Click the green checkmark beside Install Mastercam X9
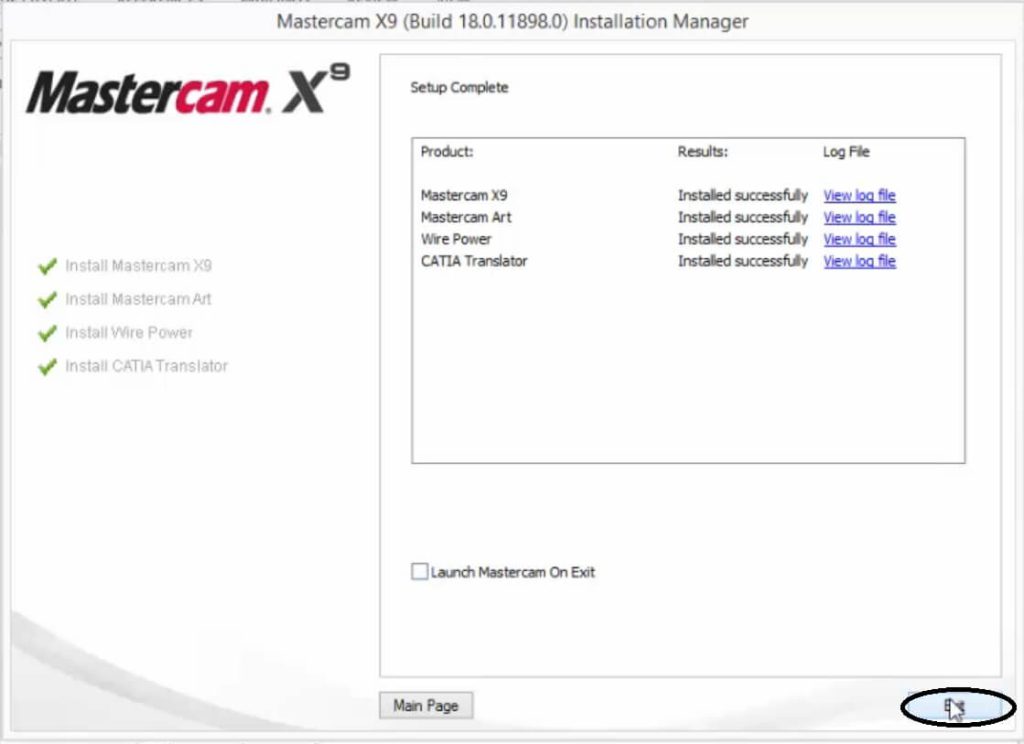Screen dimensions: 1024x744 point(46,265)
